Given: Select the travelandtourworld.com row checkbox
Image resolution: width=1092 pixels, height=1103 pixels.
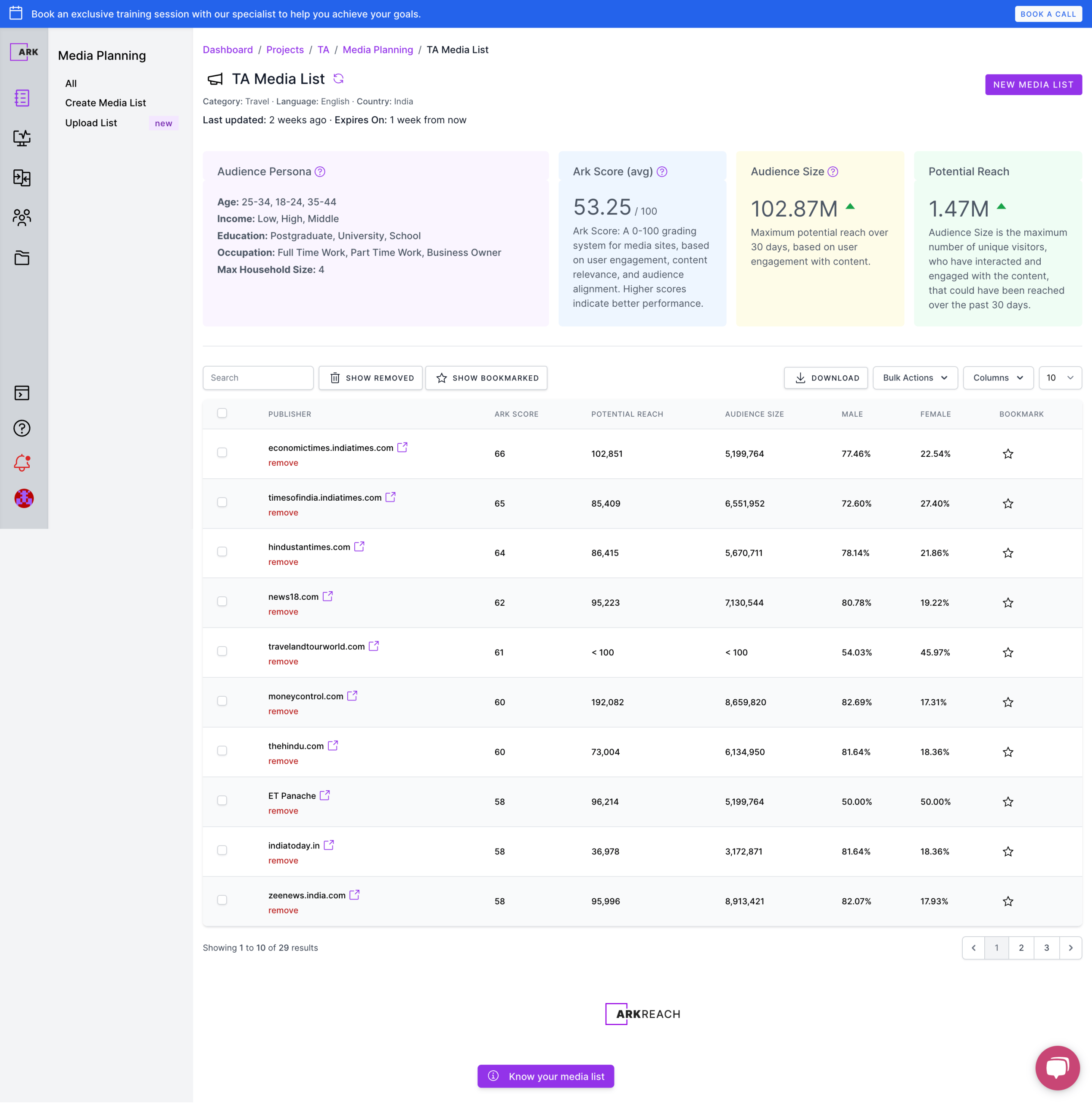Looking at the screenshot, I should [222, 651].
